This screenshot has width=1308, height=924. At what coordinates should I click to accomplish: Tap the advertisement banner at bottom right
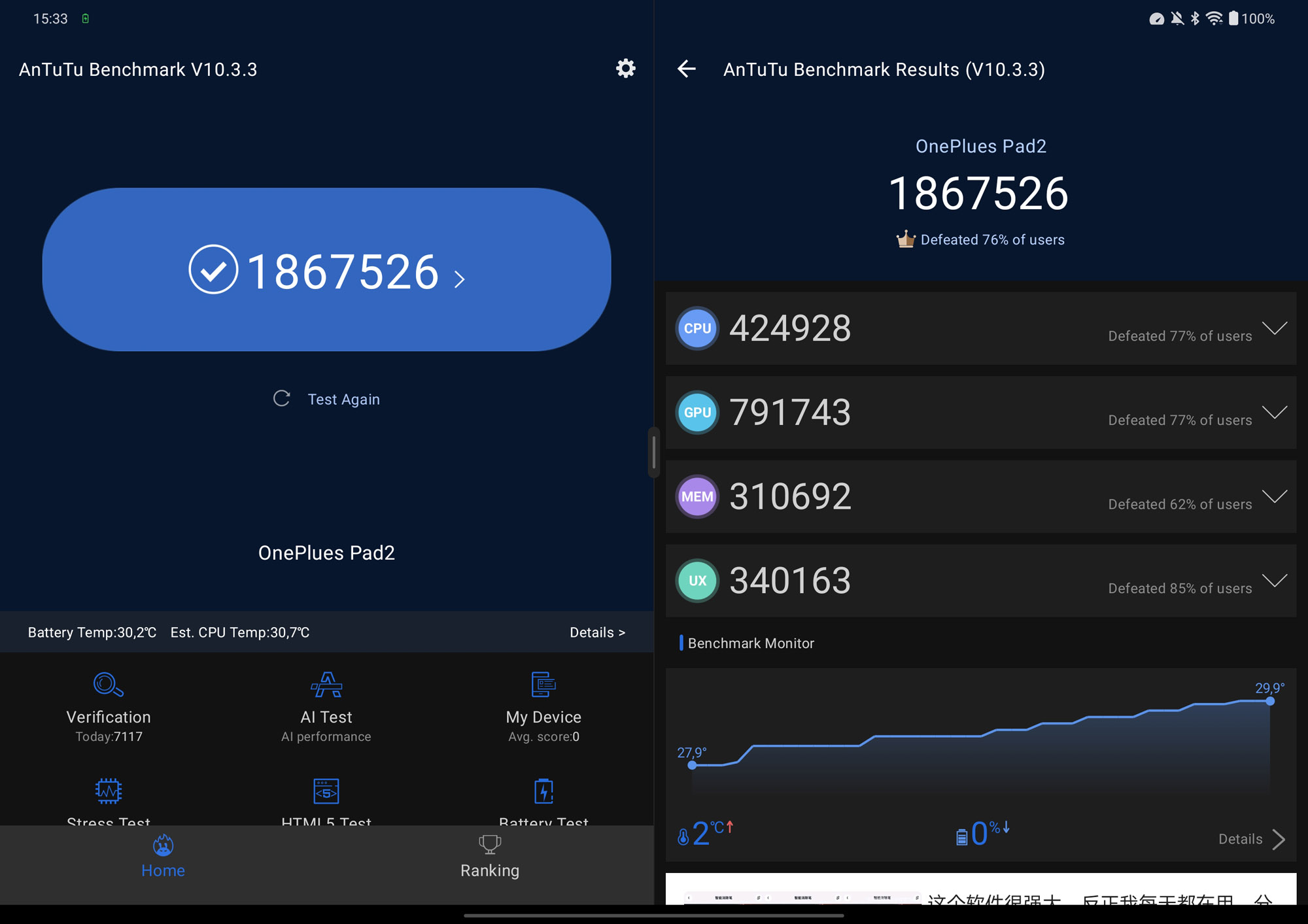pyautogui.click(x=980, y=889)
